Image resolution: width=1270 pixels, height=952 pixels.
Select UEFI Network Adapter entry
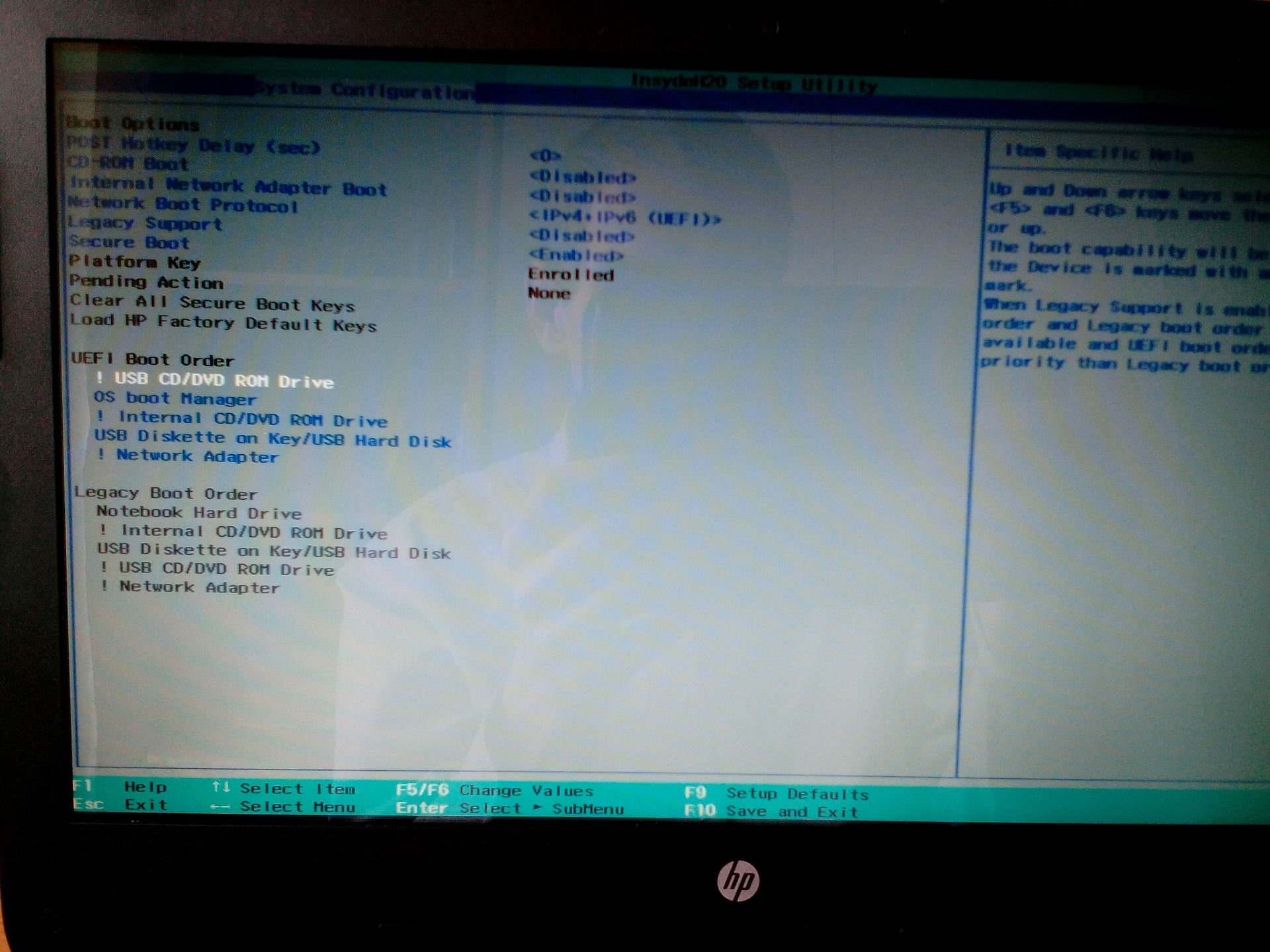point(188,456)
